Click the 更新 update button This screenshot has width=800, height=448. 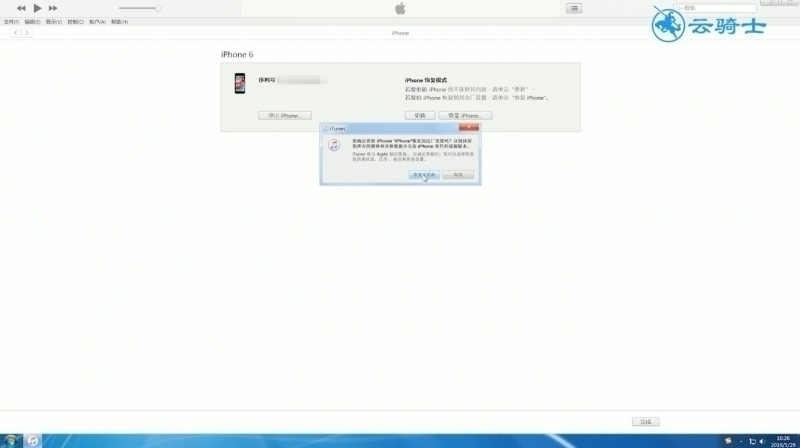coord(420,116)
